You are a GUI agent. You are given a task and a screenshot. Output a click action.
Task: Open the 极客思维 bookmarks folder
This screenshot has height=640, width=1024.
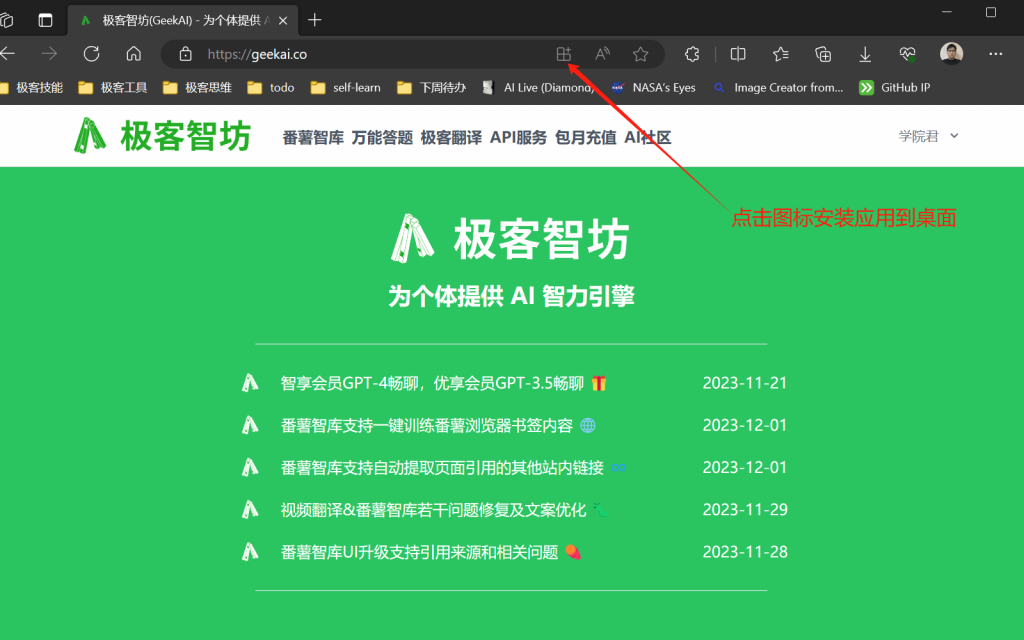197,88
